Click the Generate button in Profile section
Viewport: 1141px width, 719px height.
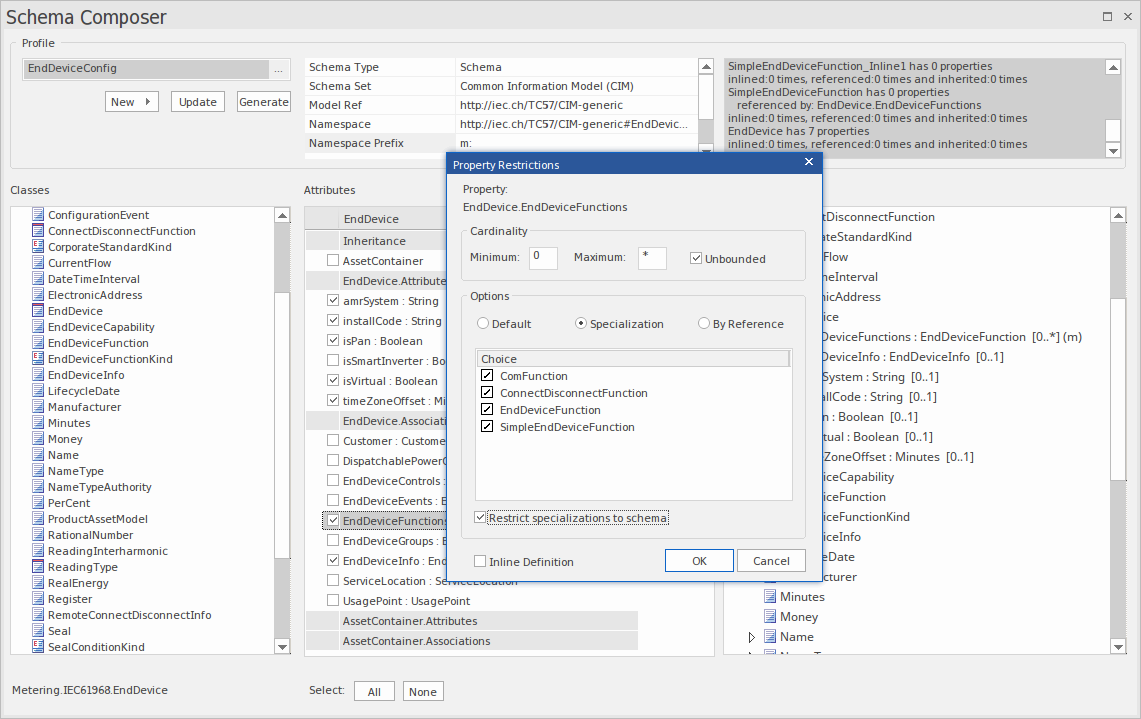pos(263,101)
